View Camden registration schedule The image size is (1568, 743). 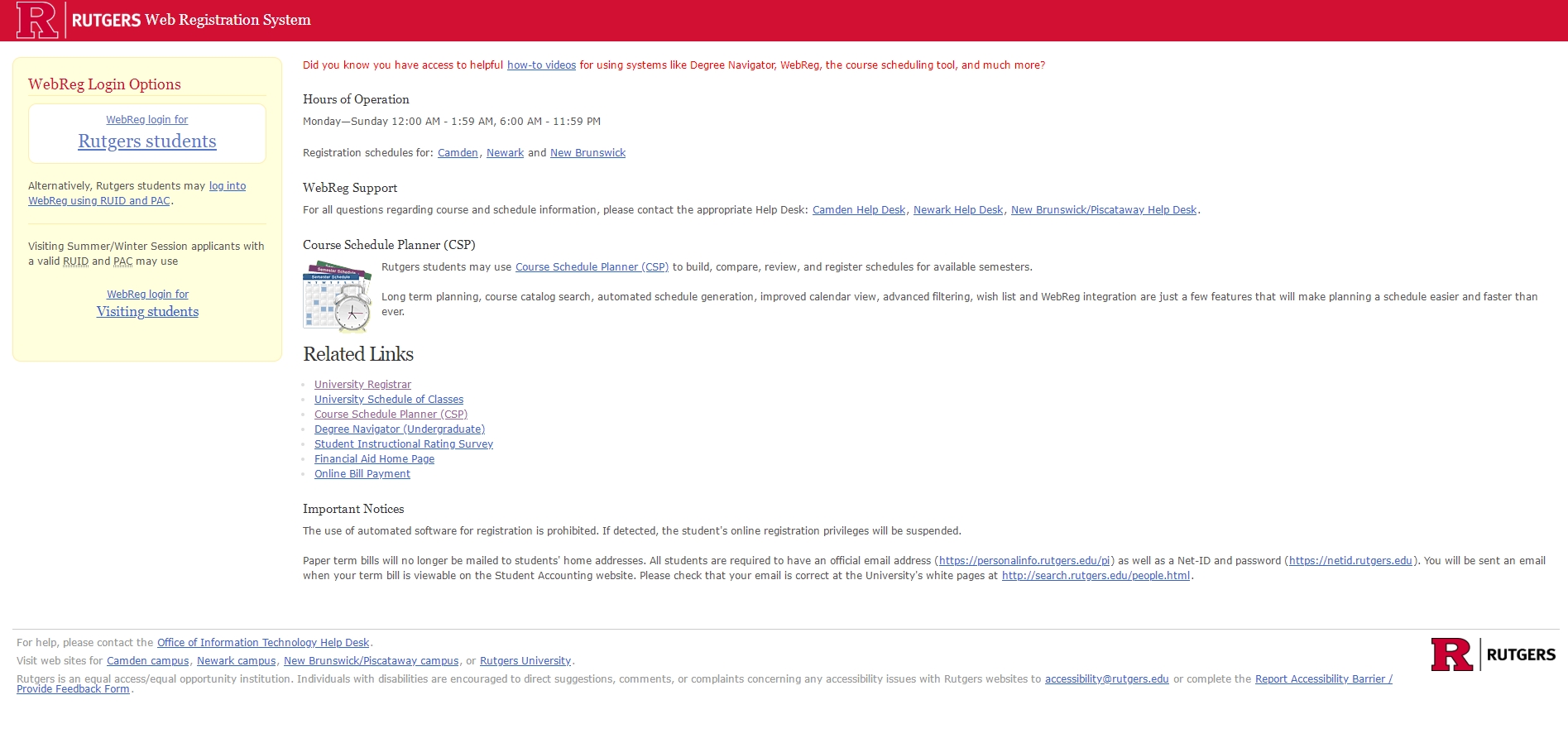pos(458,153)
